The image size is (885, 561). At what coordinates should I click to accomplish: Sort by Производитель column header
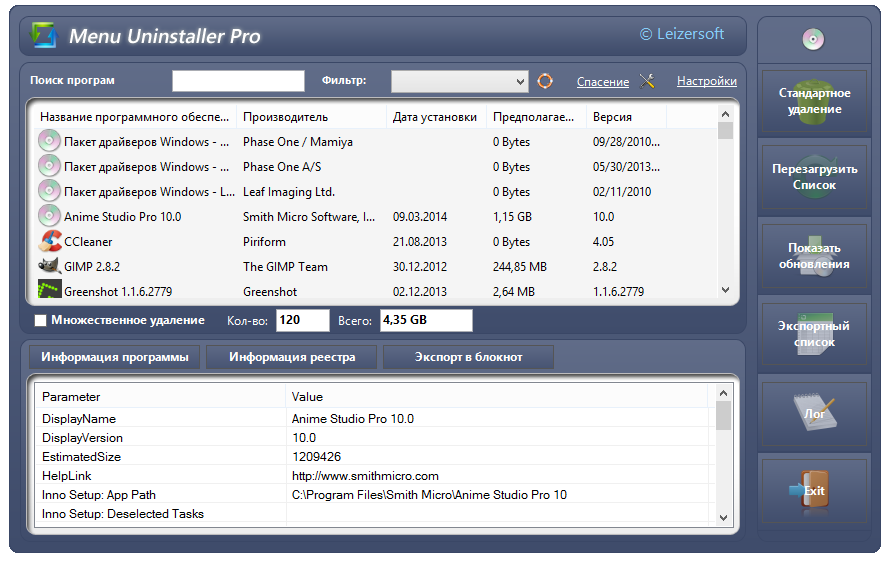(x=312, y=117)
